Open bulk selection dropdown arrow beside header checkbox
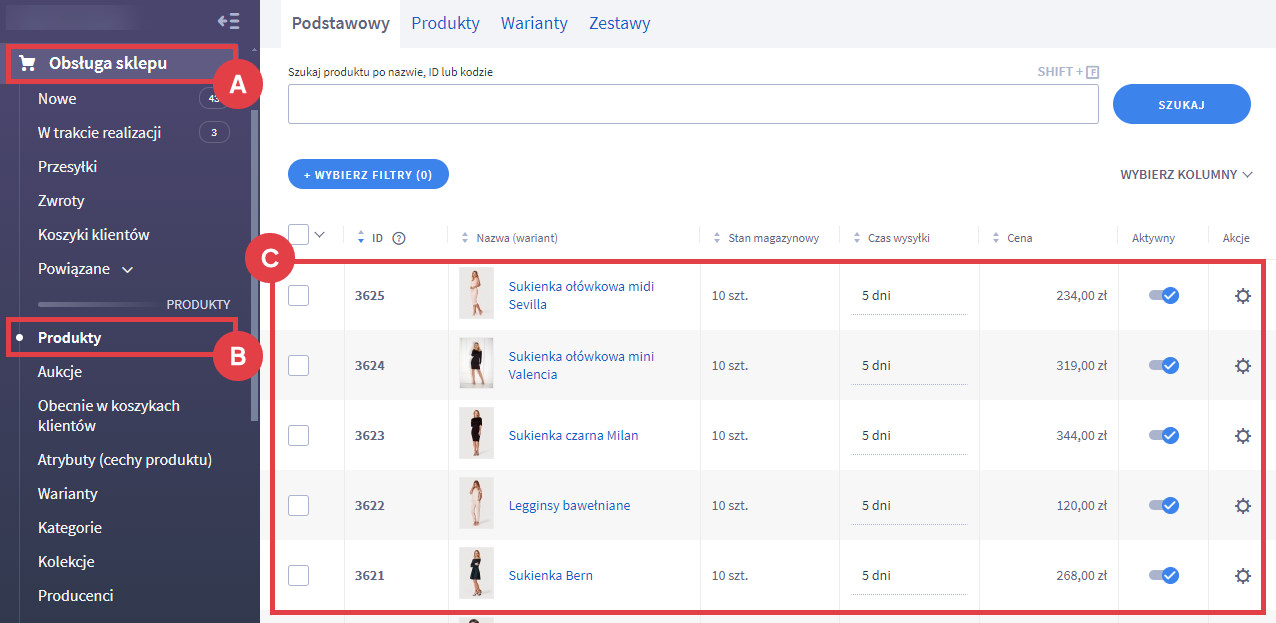1276x623 pixels. click(320, 235)
